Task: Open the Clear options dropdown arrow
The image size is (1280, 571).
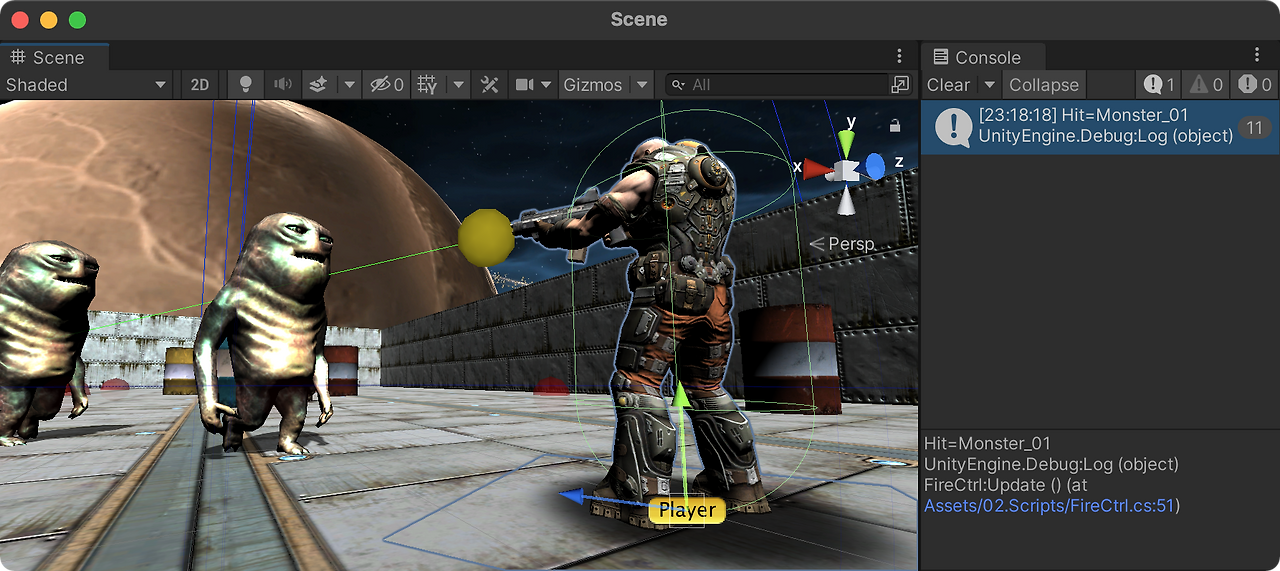Action: click(x=989, y=85)
